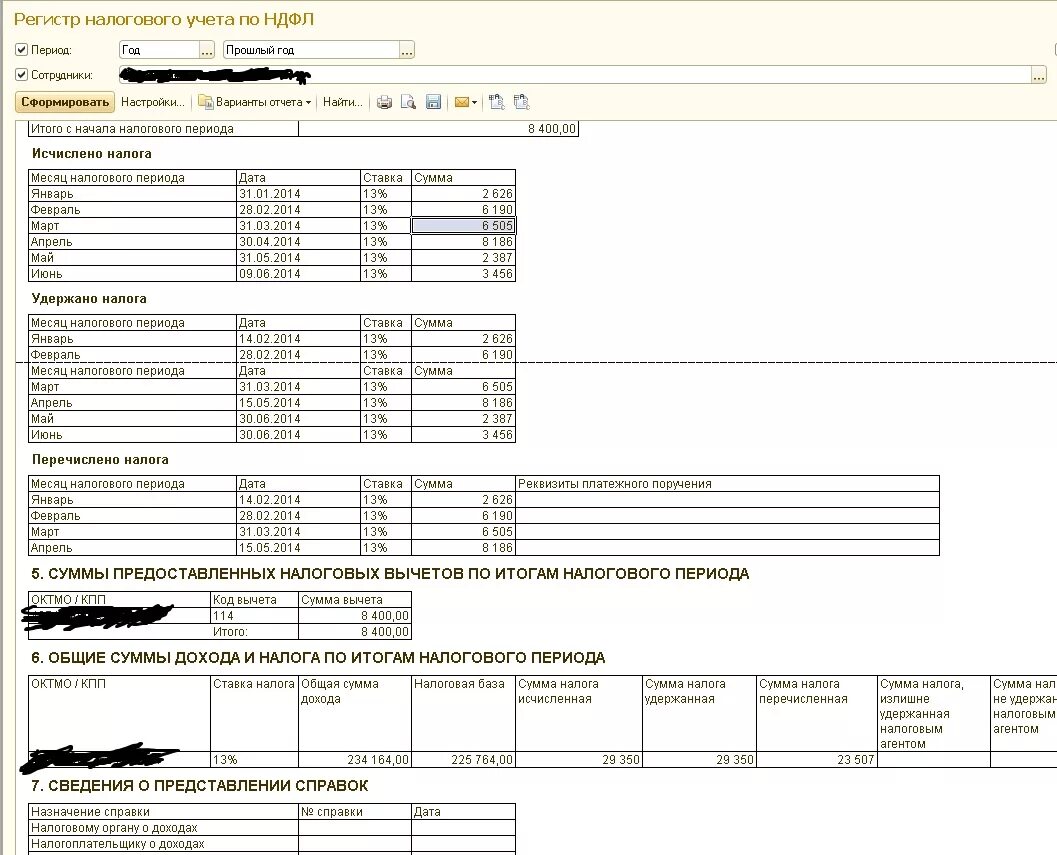Click the Перечислено налога heading
The width and height of the screenshot is (1057, 855).
[x=100, y=460]
